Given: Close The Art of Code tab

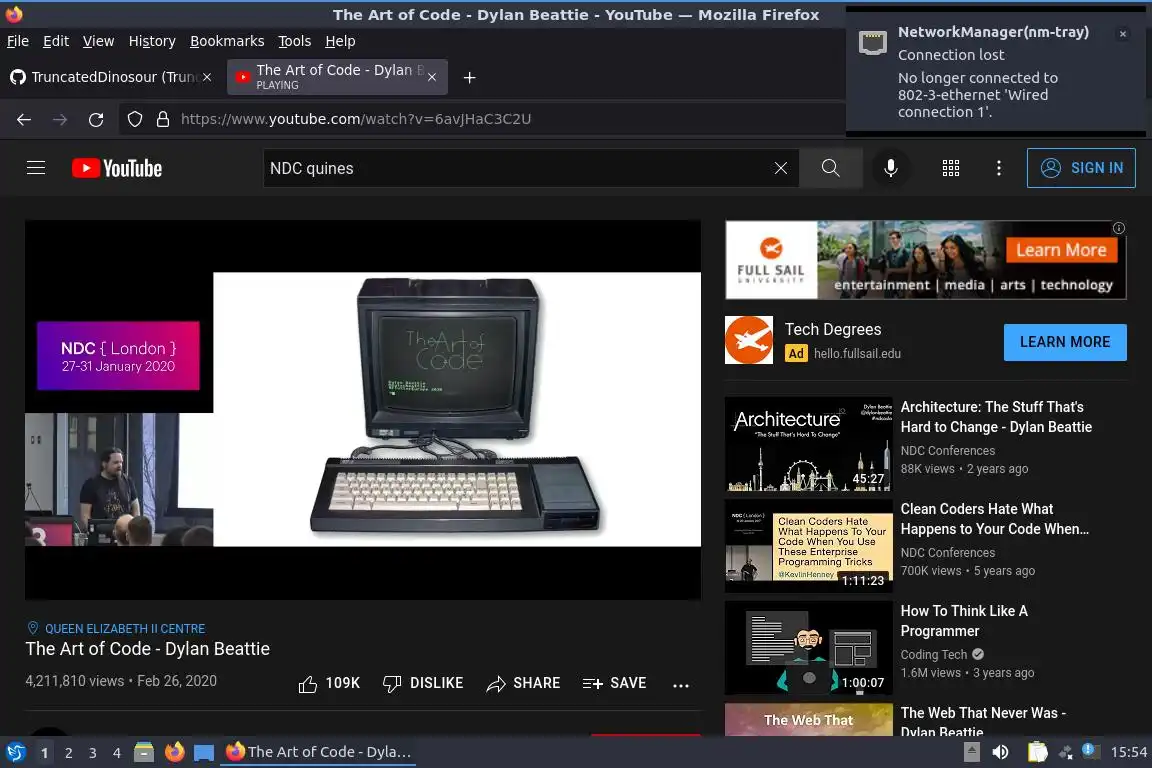Looking at the screenshot, I should click(432, 76).
